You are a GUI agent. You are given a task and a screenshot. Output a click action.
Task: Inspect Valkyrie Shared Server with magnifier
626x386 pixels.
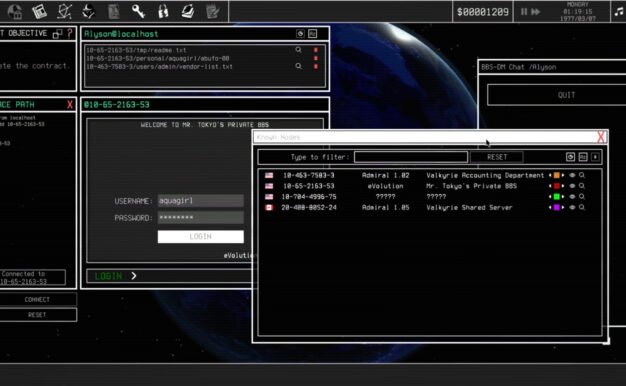pyautogui.click(x=582, y=208)
